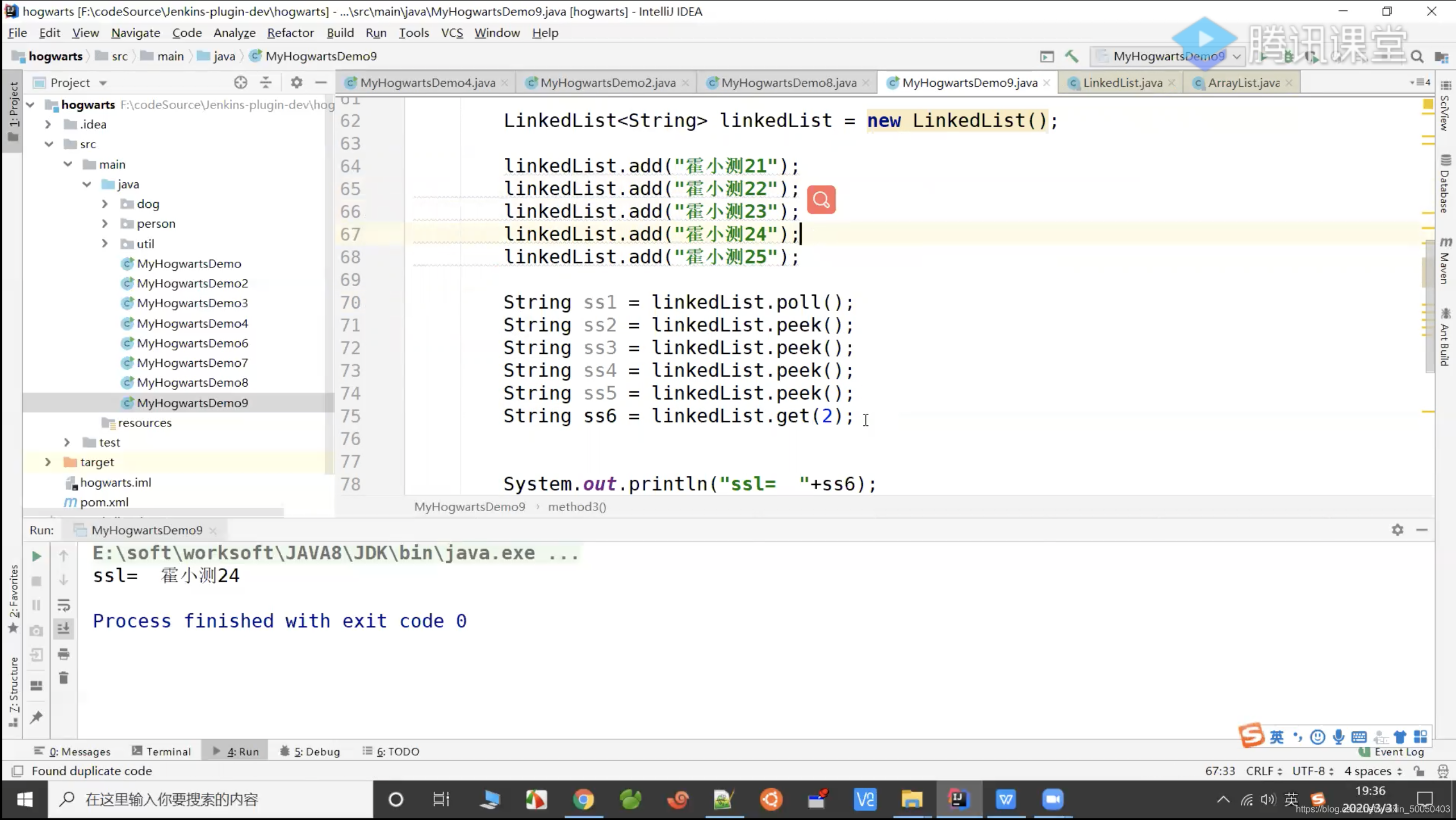Open LinkedList.java tab
Viewport: 1456px width, 820px height.
point(1122,82)
